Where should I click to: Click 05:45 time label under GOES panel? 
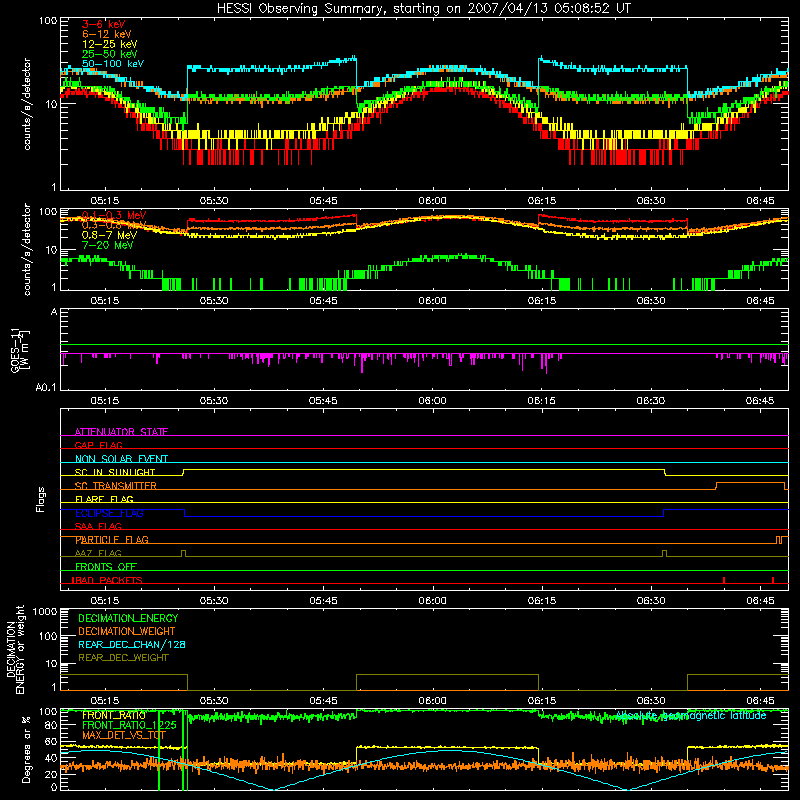pyautogui.click(x=323, y=401)
